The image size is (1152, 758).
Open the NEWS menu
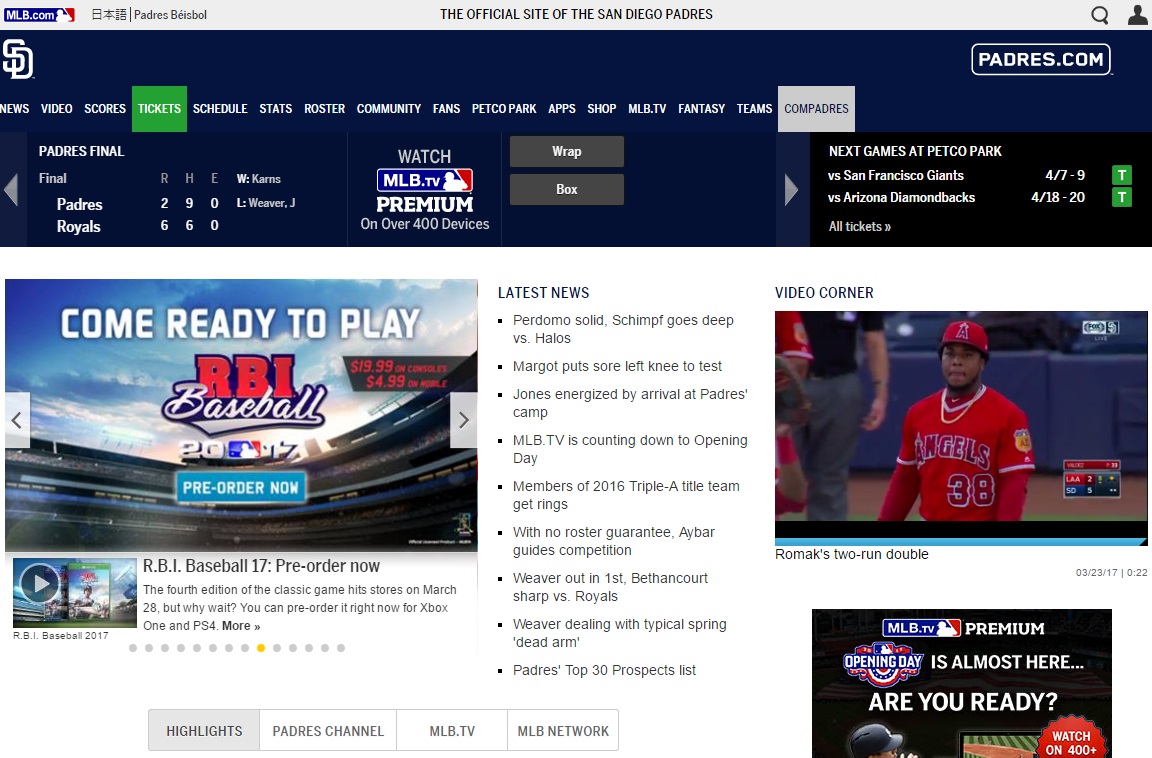pyautogui.click(x=15, y=109)
